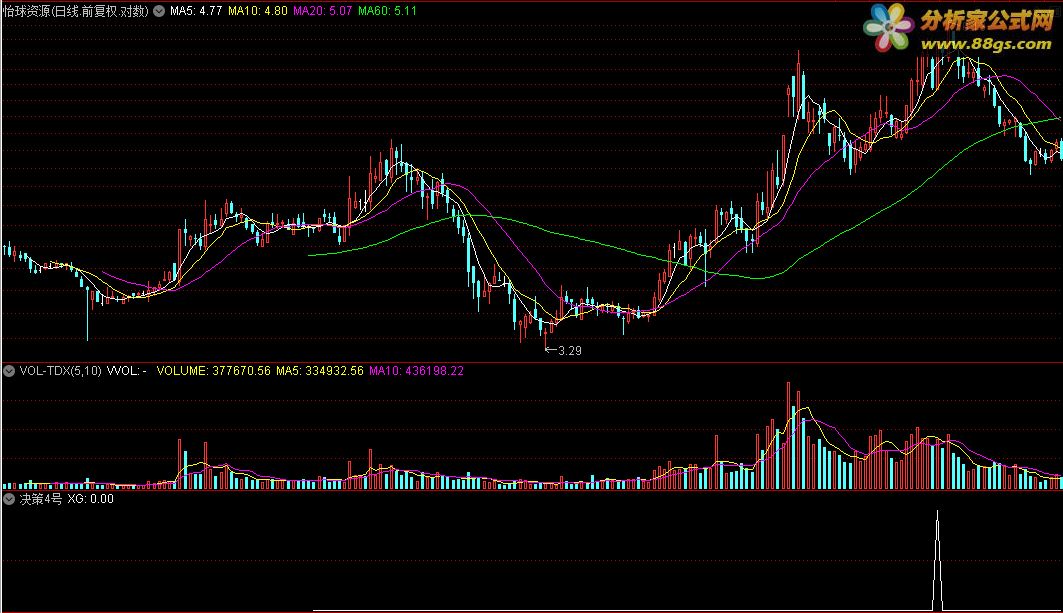
Task: Click the VVOL: - label
Action: [x=127, y=371]
